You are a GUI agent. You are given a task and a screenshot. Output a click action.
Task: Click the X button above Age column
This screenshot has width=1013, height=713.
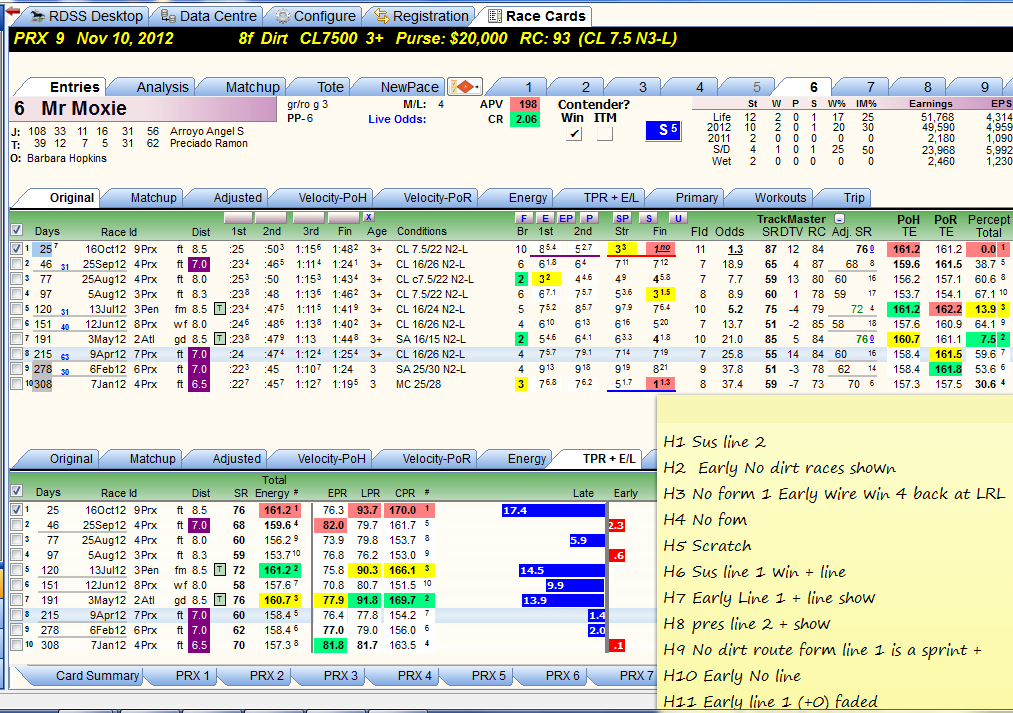(x=368, y=218)
